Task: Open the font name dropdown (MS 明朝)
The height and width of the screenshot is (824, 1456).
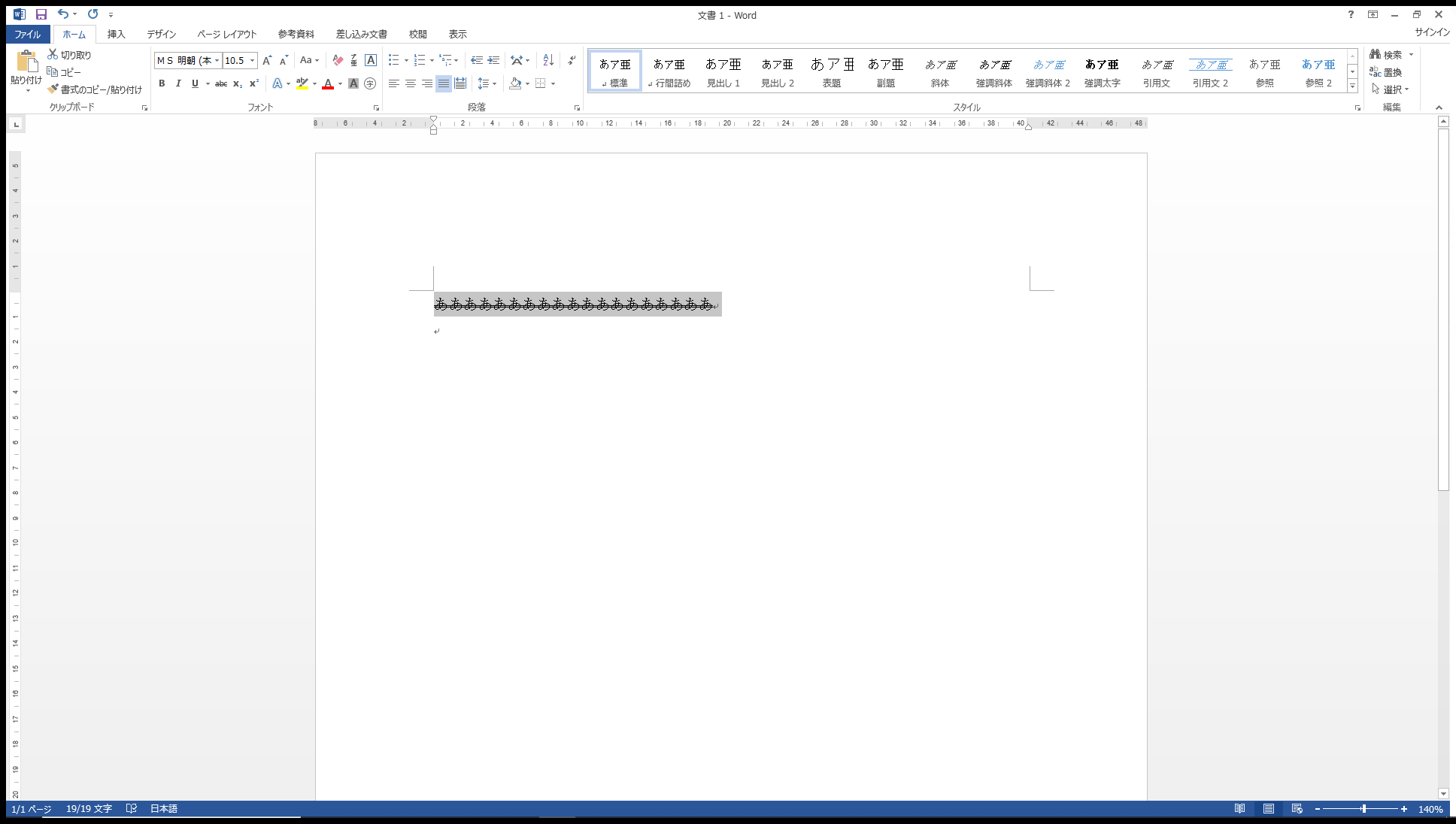Action: [217, 60]
